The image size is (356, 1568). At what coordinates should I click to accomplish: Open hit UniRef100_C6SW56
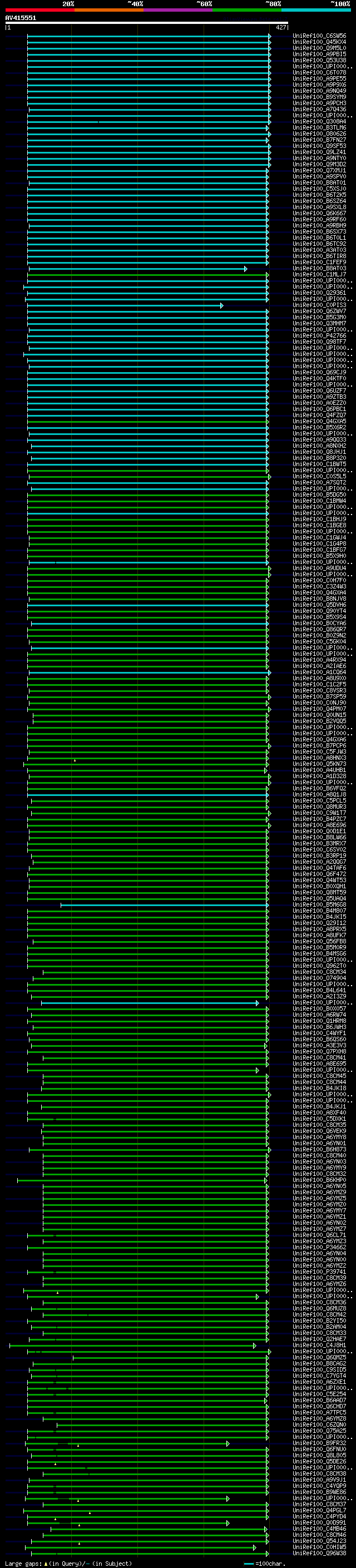pos(319,36)
